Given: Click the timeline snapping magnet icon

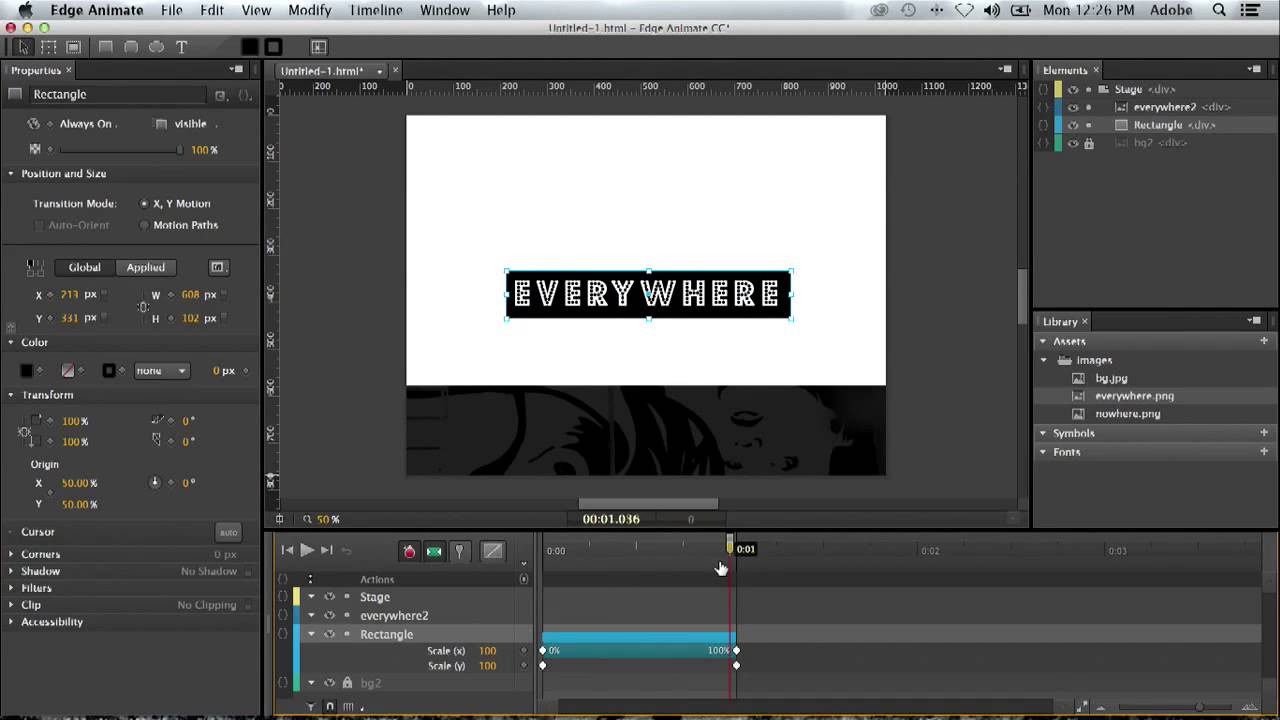Looking at the screenshot, I should (x=330, y=707).
